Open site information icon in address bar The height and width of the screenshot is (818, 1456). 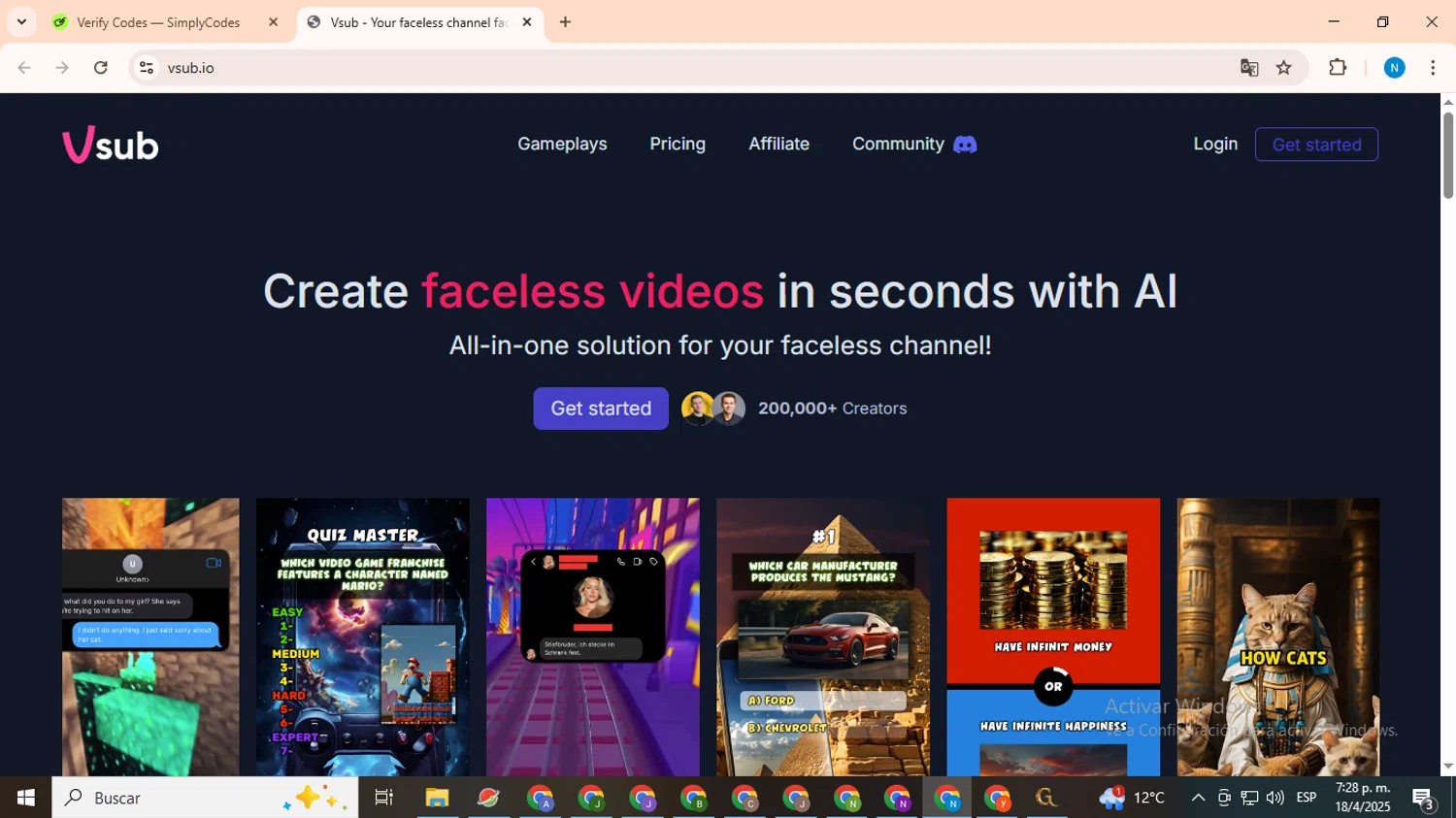tap(147, 68)
